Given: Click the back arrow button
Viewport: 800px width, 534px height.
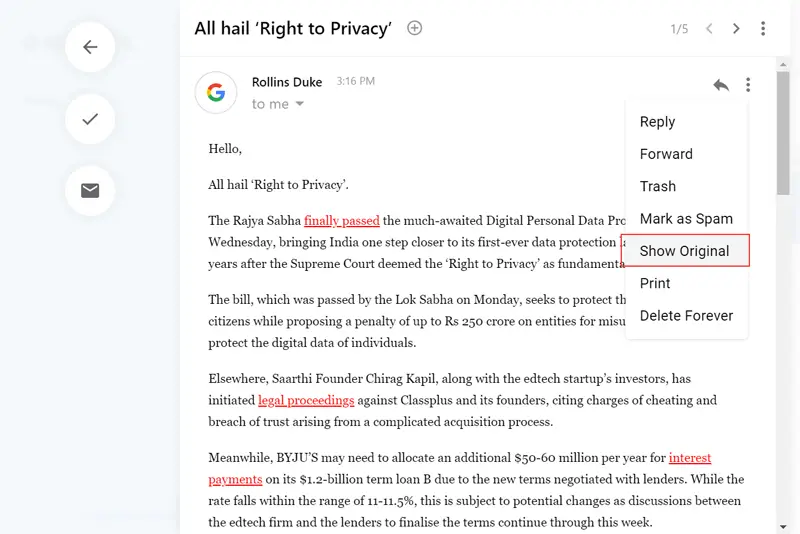Looking at the screenshot, I should 90,47.
